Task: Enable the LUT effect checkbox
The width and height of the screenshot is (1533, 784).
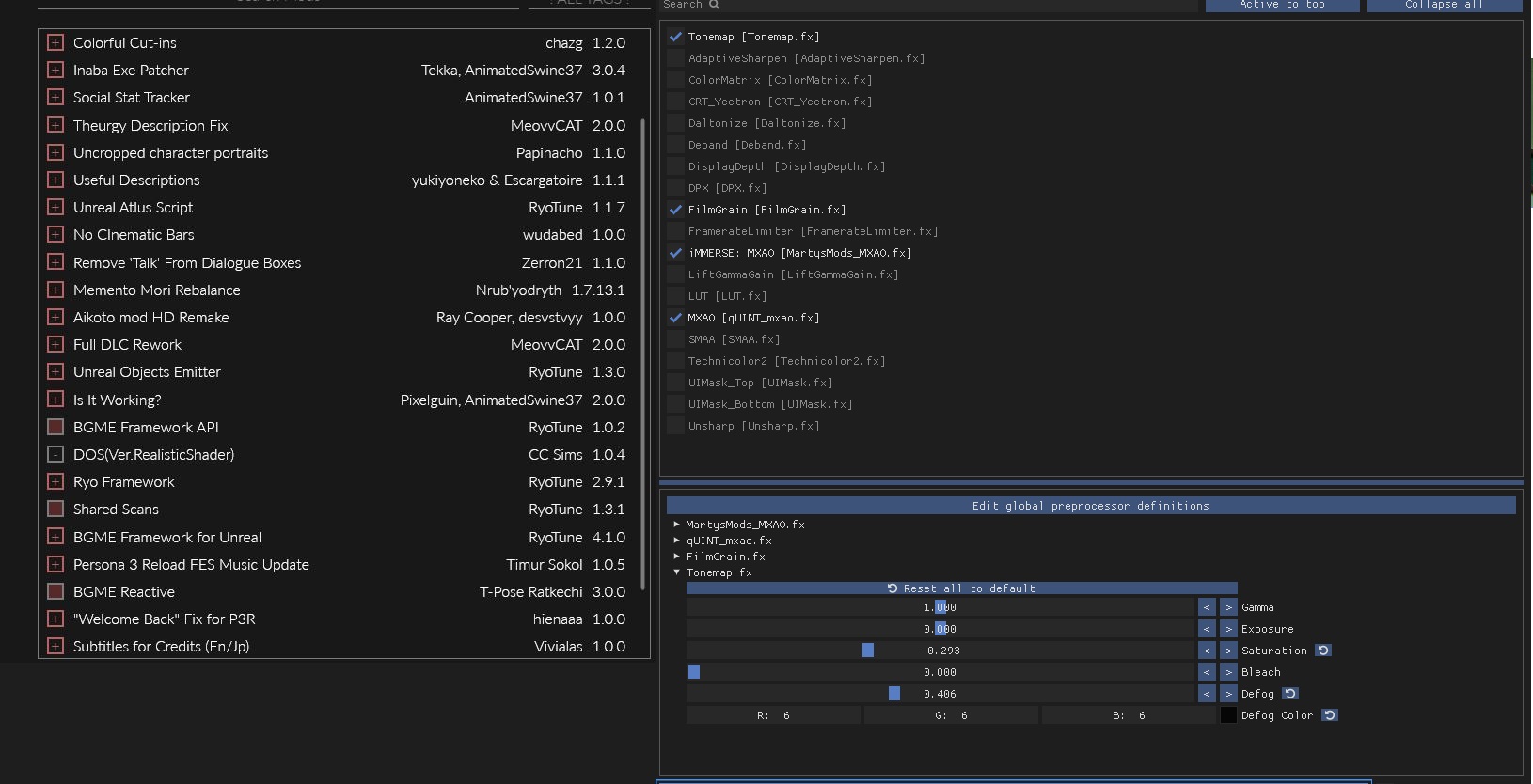Action: [x=675, y=296]
